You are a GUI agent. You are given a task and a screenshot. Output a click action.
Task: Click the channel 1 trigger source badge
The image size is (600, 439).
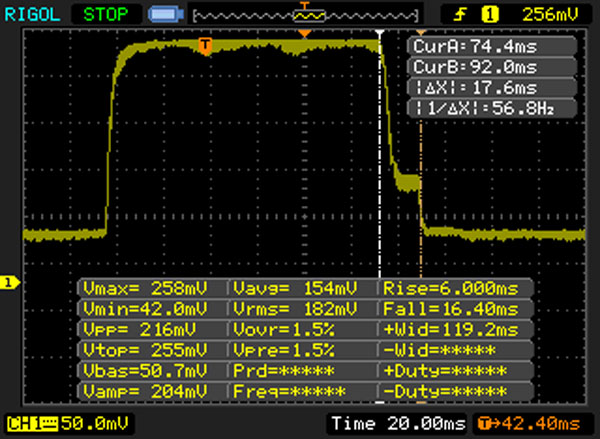point(490,14)
